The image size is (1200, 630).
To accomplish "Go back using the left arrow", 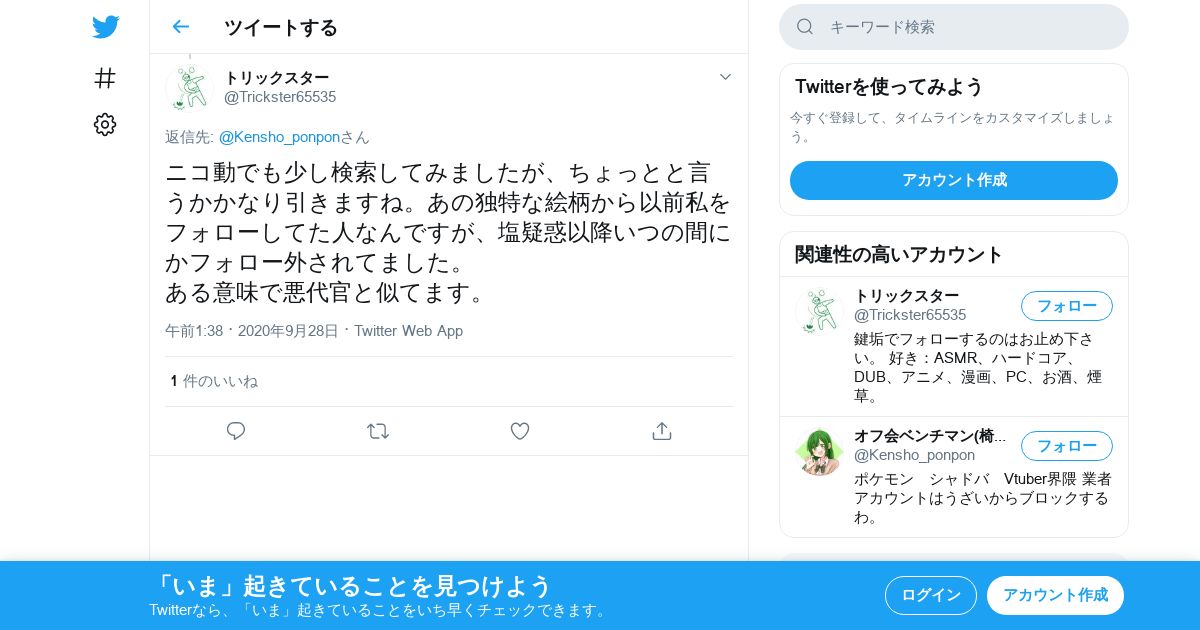I will tap(180, 27).
